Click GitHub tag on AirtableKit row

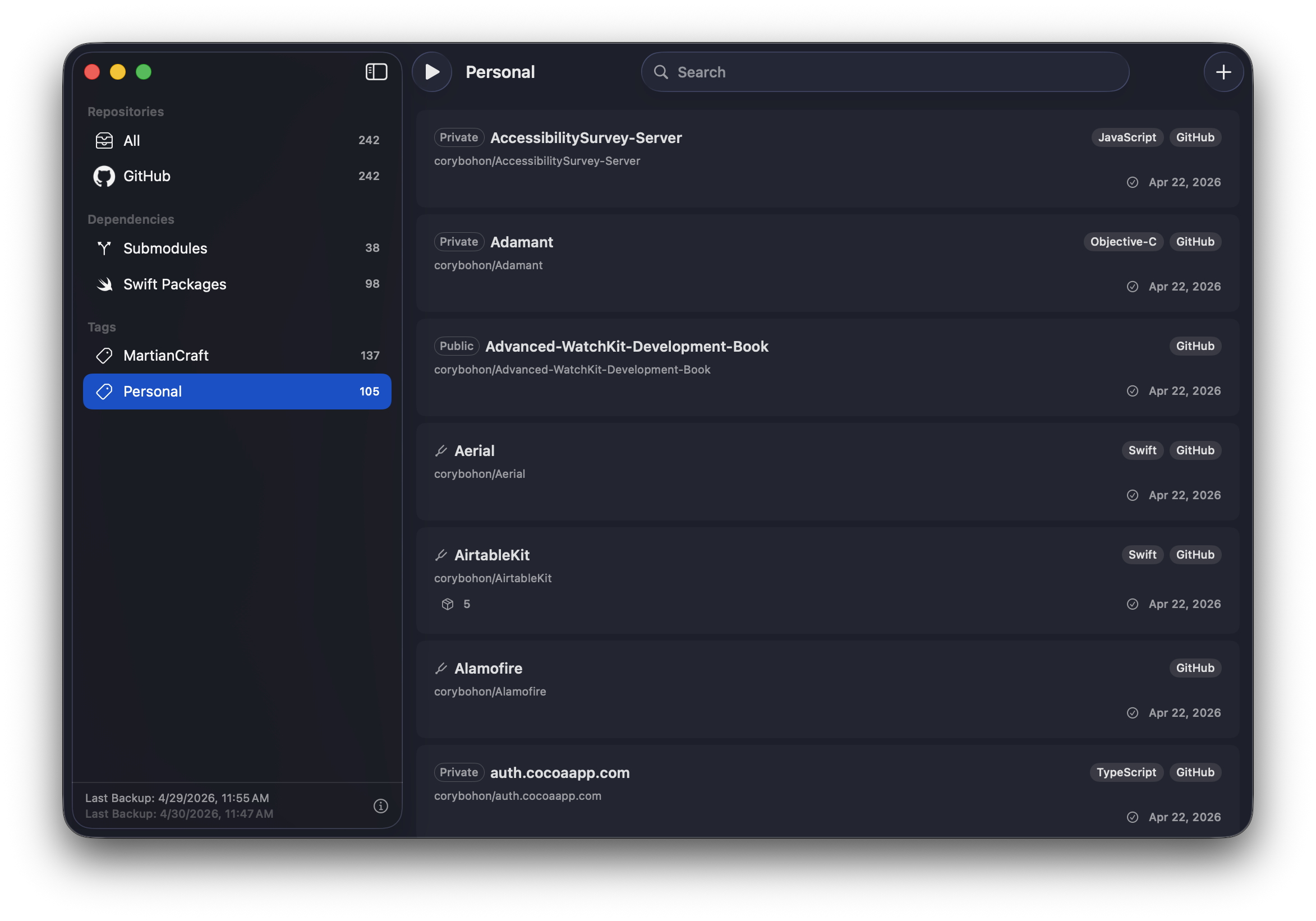tap(1195, 555)
